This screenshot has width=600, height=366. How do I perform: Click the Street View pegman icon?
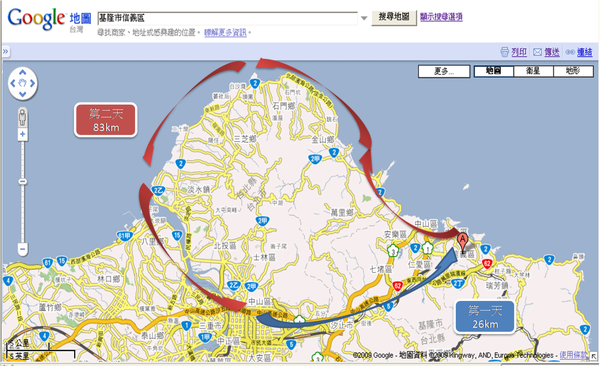pyautogui.click(x=23, y=117)
